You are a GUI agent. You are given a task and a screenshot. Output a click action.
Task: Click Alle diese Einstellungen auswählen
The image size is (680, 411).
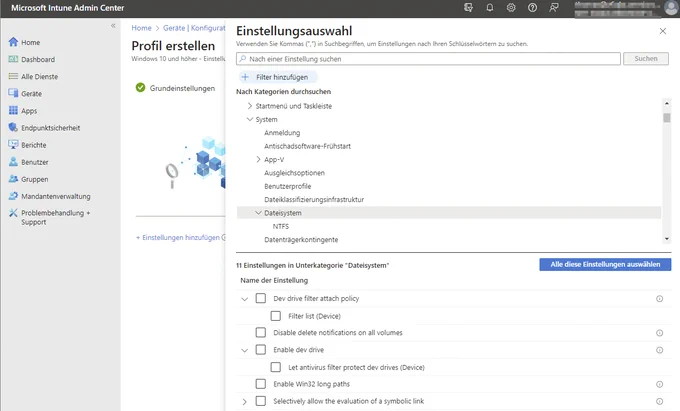[605, 264]
